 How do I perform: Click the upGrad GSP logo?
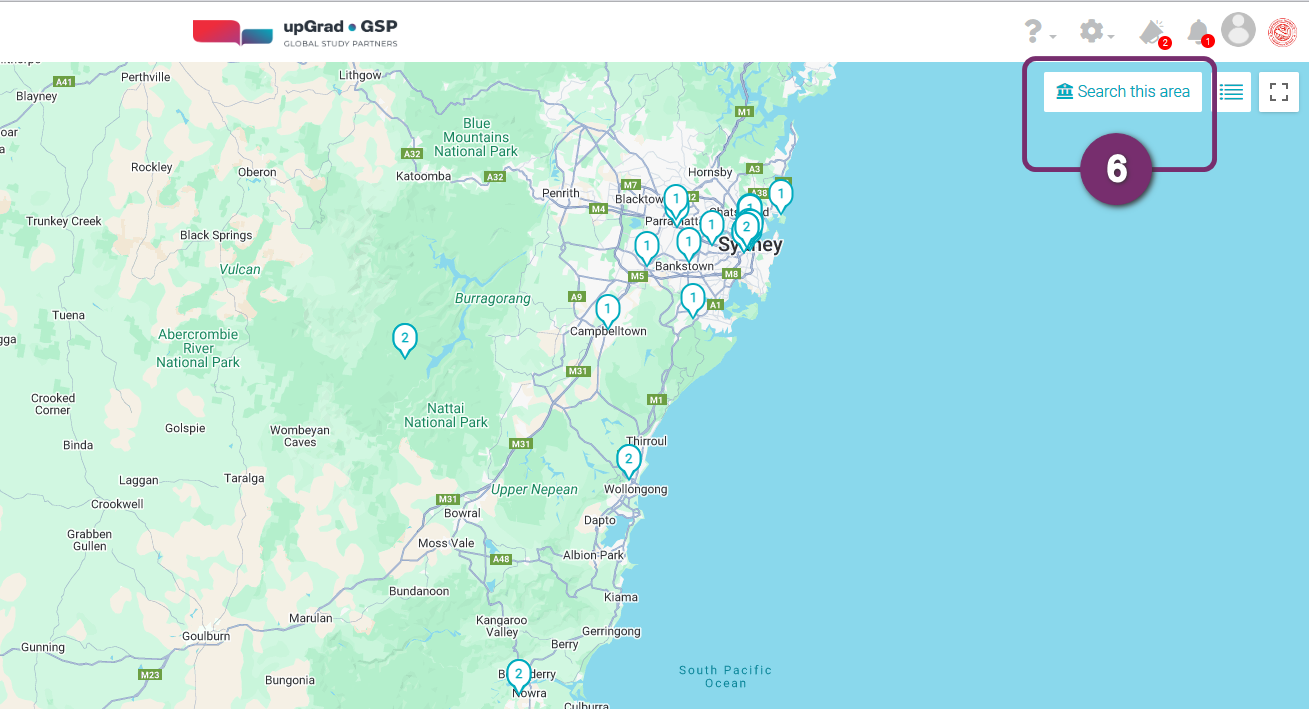(x=295, y=32)
